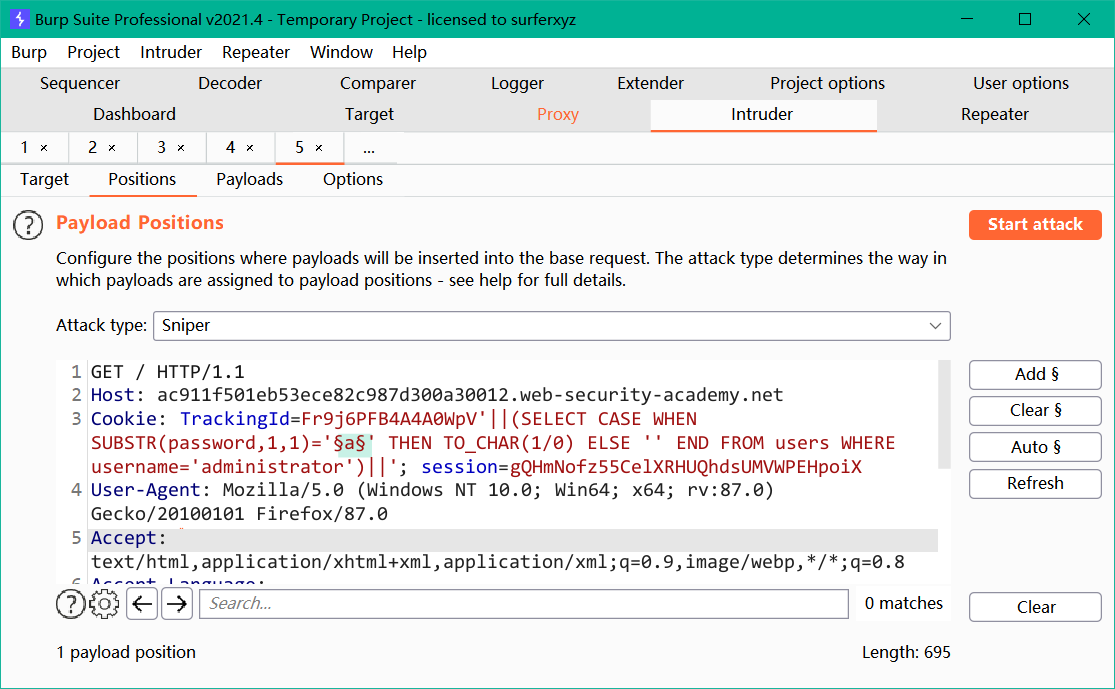Open the Options sub-tab
This screenshot has height=689, width=1115.
[x=353, y=179]
